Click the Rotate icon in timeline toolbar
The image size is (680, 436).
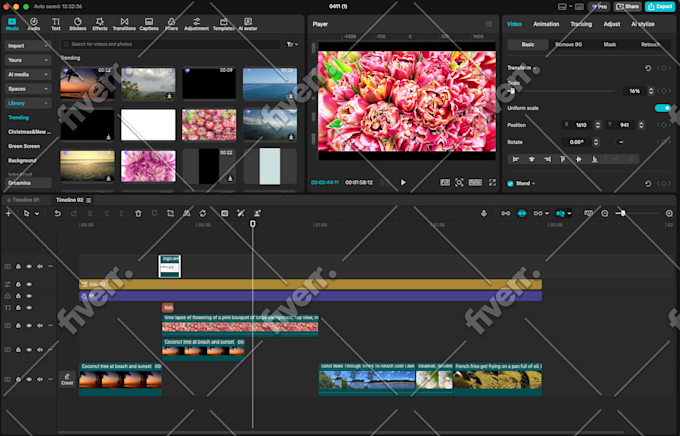click(203, 213)
